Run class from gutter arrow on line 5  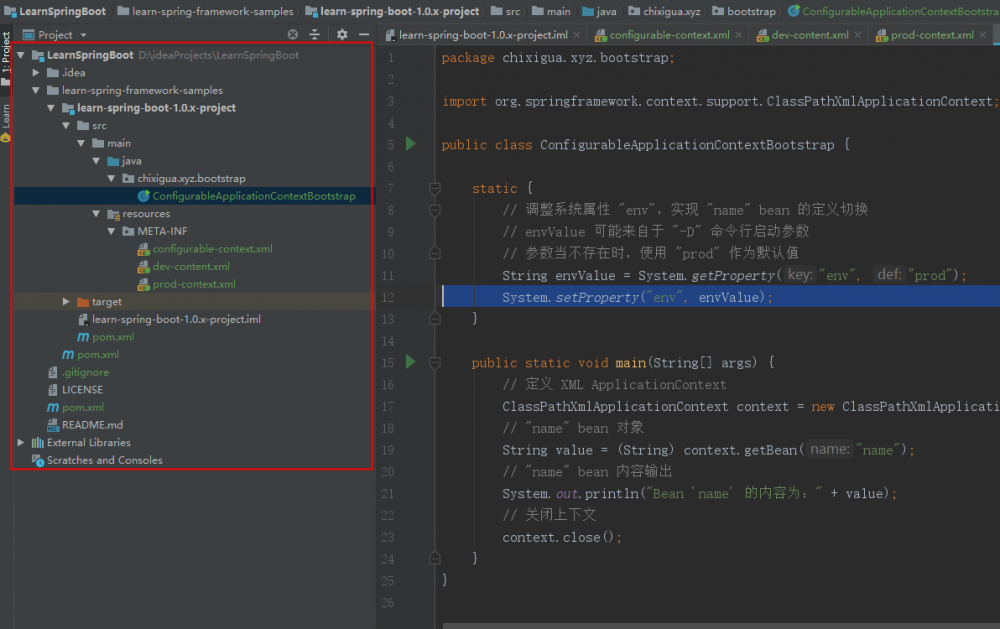point(410,144)
